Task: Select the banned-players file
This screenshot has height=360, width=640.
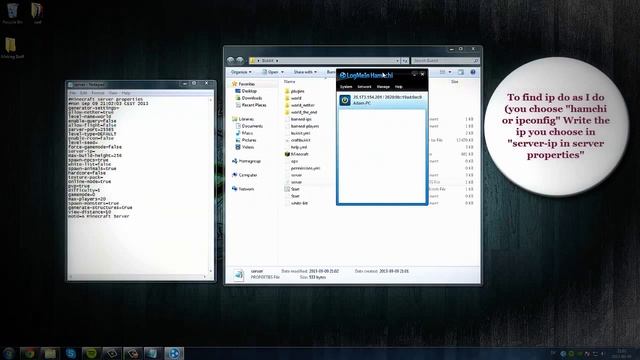Action: [302, 126]
